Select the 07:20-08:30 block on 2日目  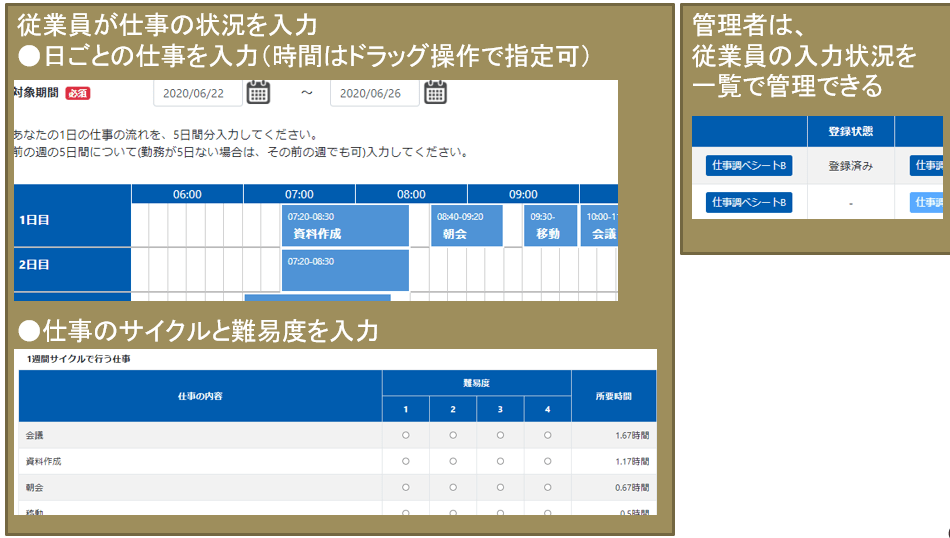345,270
